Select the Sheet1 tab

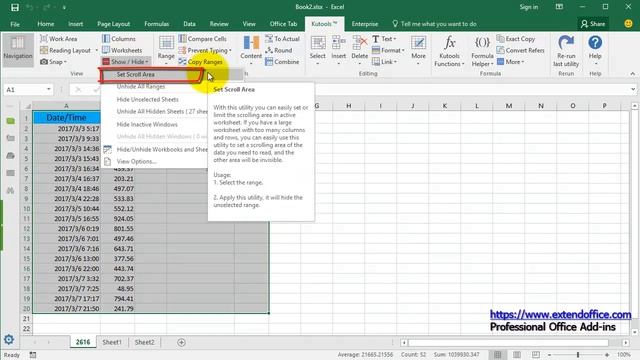pyautogui.click(x=112, y=342)
